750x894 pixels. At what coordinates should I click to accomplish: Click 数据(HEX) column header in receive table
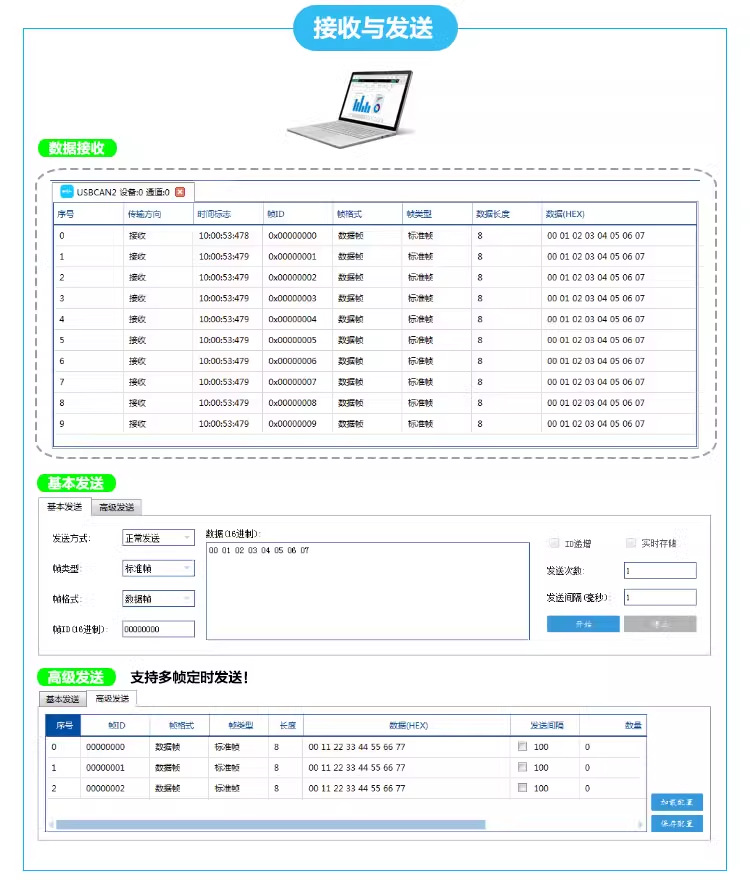(619, 214)
